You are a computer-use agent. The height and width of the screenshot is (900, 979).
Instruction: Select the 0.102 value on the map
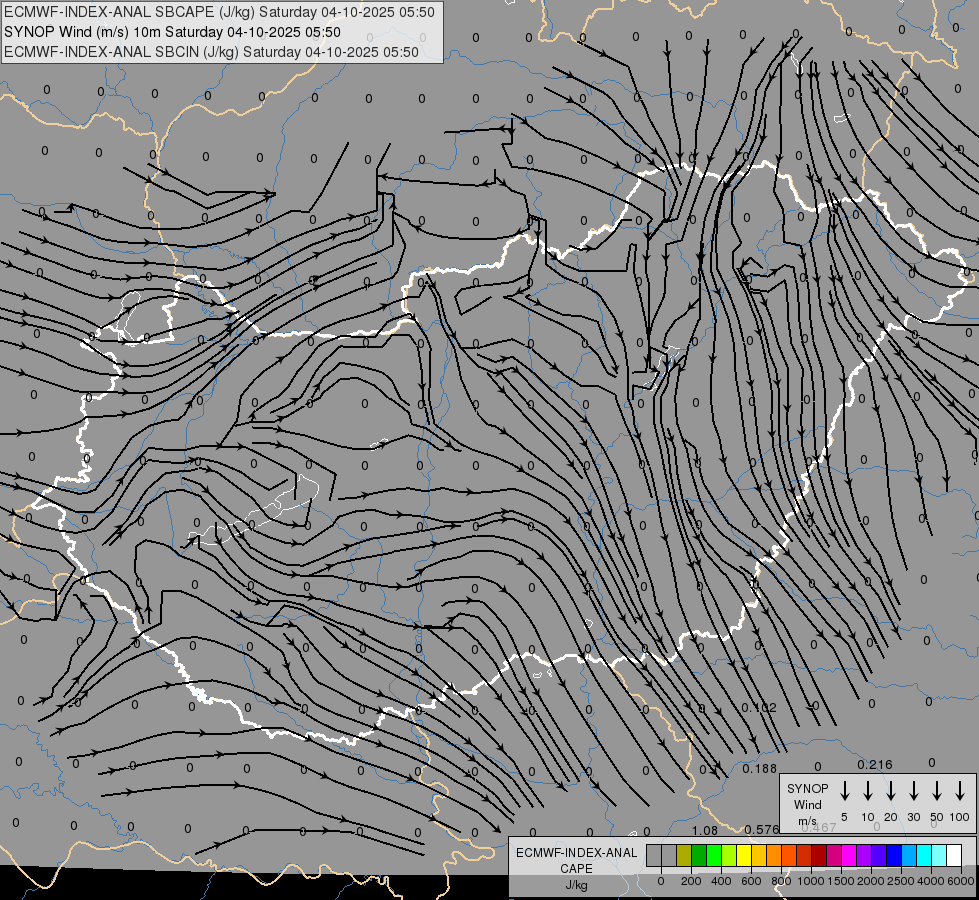[x=759, y=708]
